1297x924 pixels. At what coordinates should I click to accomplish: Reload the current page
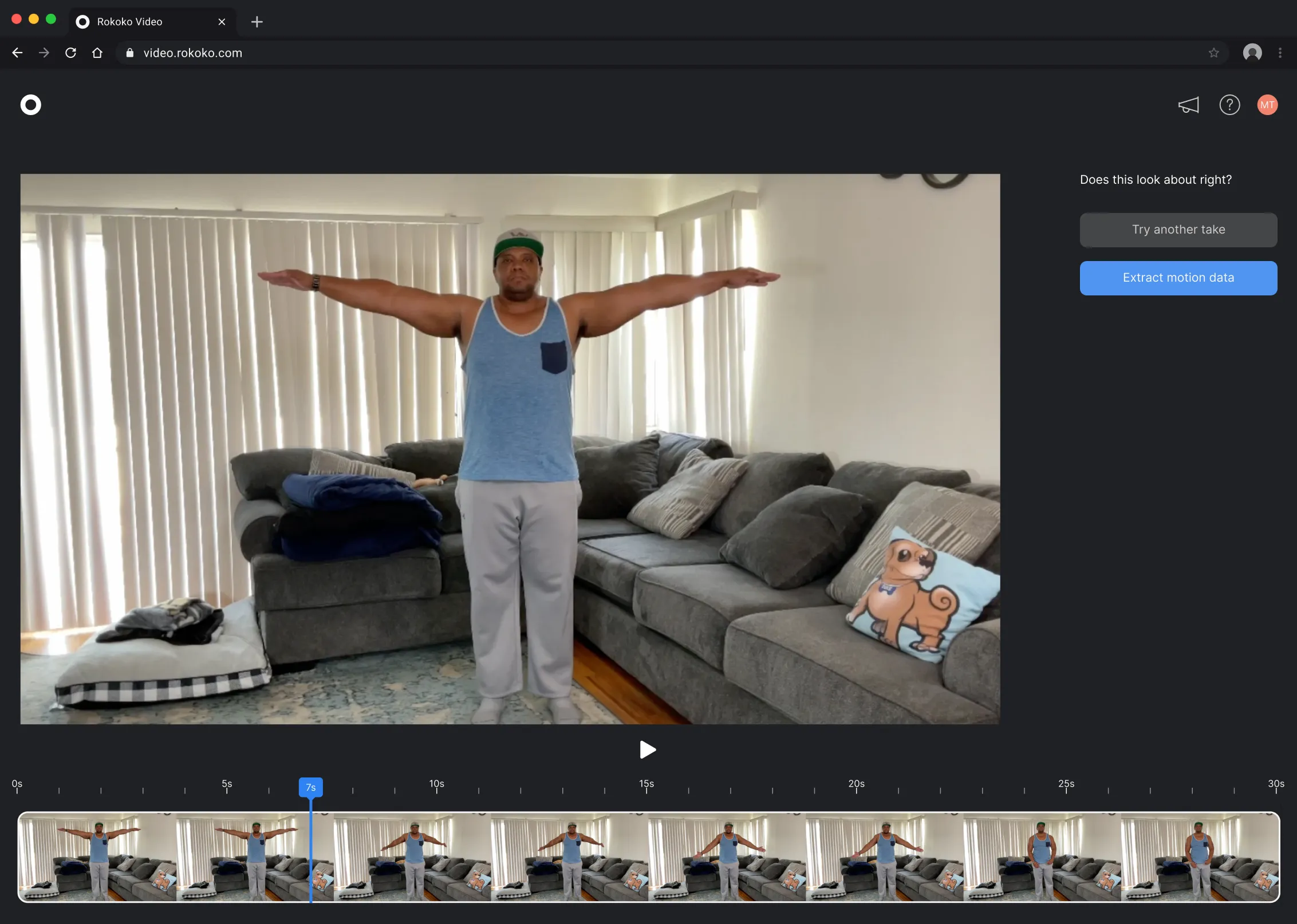click(x=71, y=53)
